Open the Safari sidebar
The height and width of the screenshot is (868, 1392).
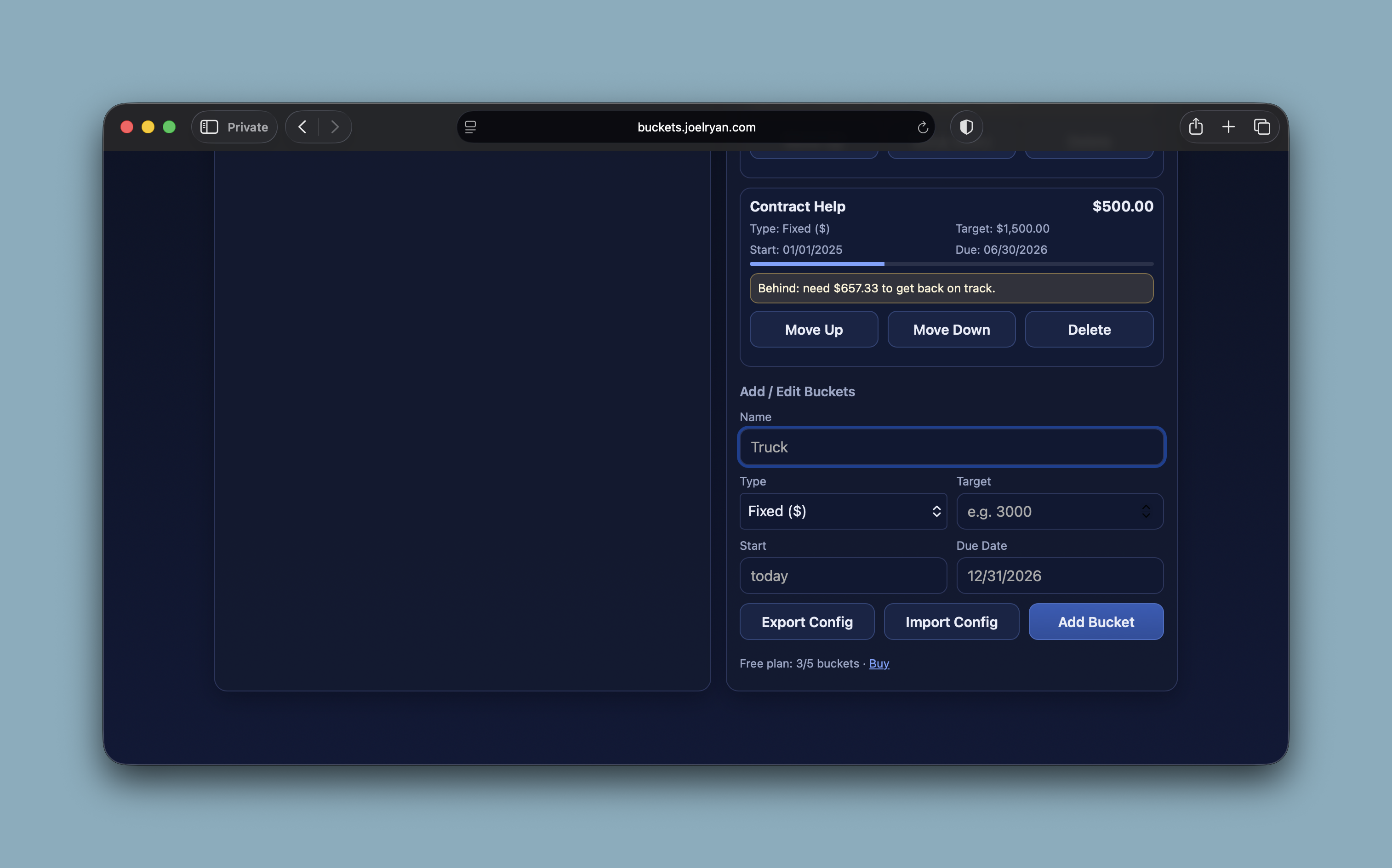(209, 127)
